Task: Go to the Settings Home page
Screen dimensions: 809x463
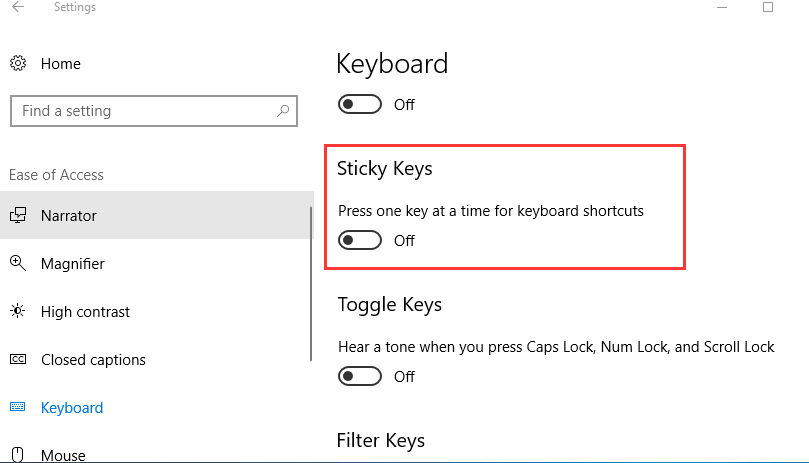Action: (60, 64)
